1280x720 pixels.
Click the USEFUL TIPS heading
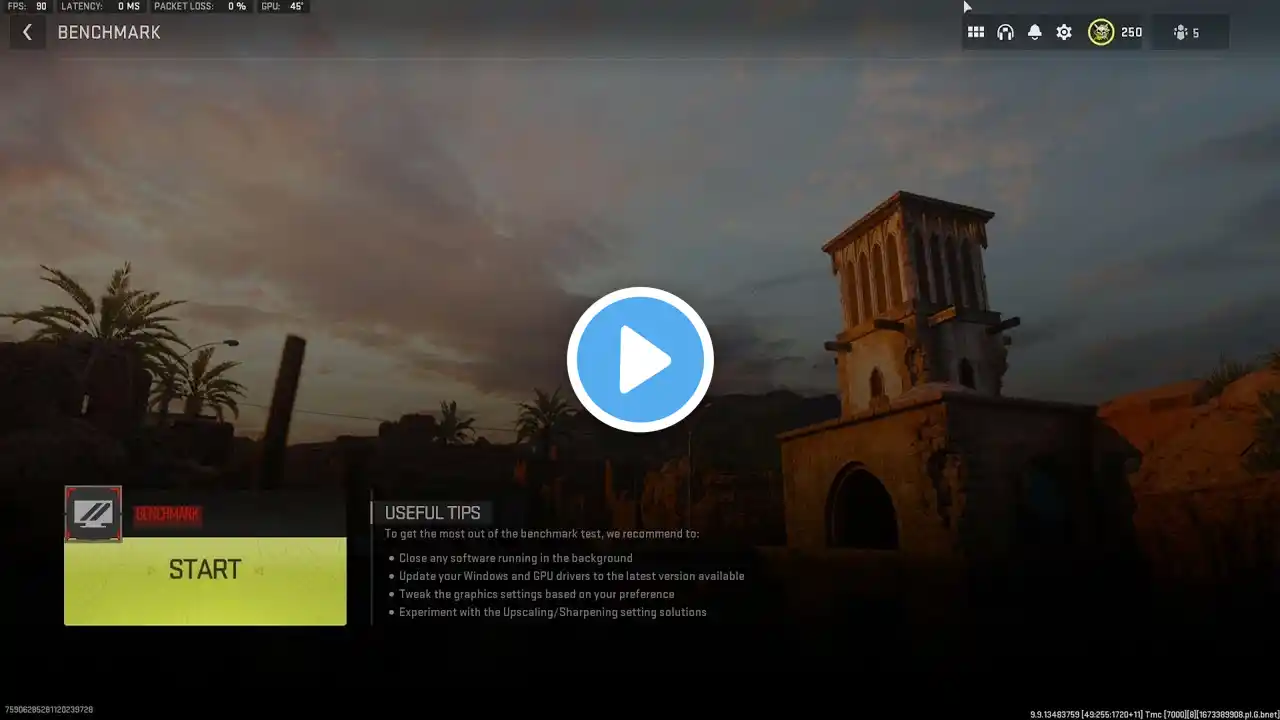433,513
